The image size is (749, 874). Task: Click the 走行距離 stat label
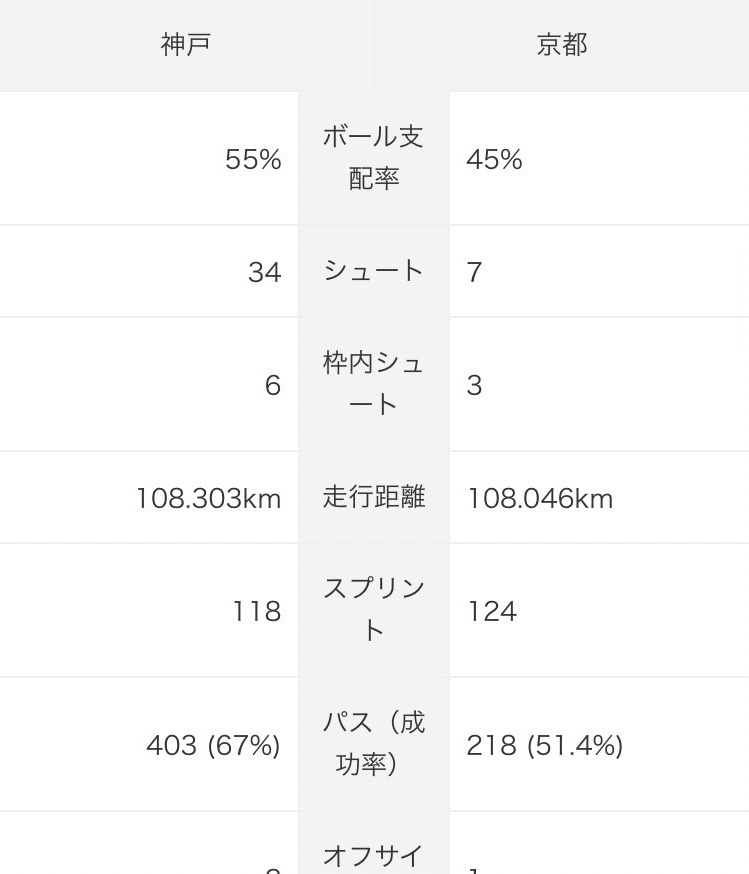(373, 497)
